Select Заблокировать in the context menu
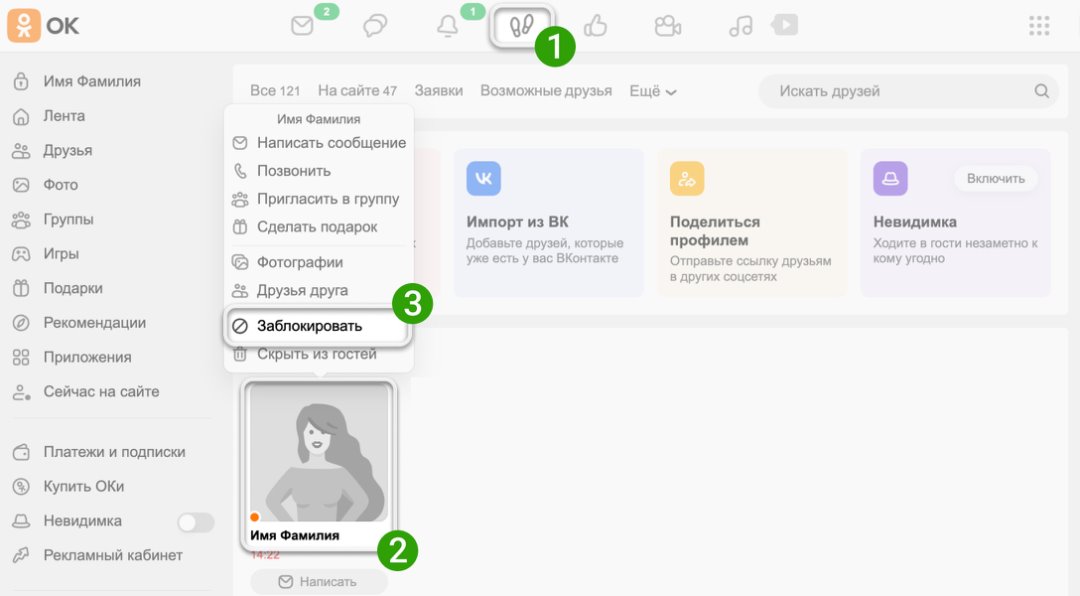Image resolution: width=1080 pixels, height=596 pixels. (x=309, y=326)
